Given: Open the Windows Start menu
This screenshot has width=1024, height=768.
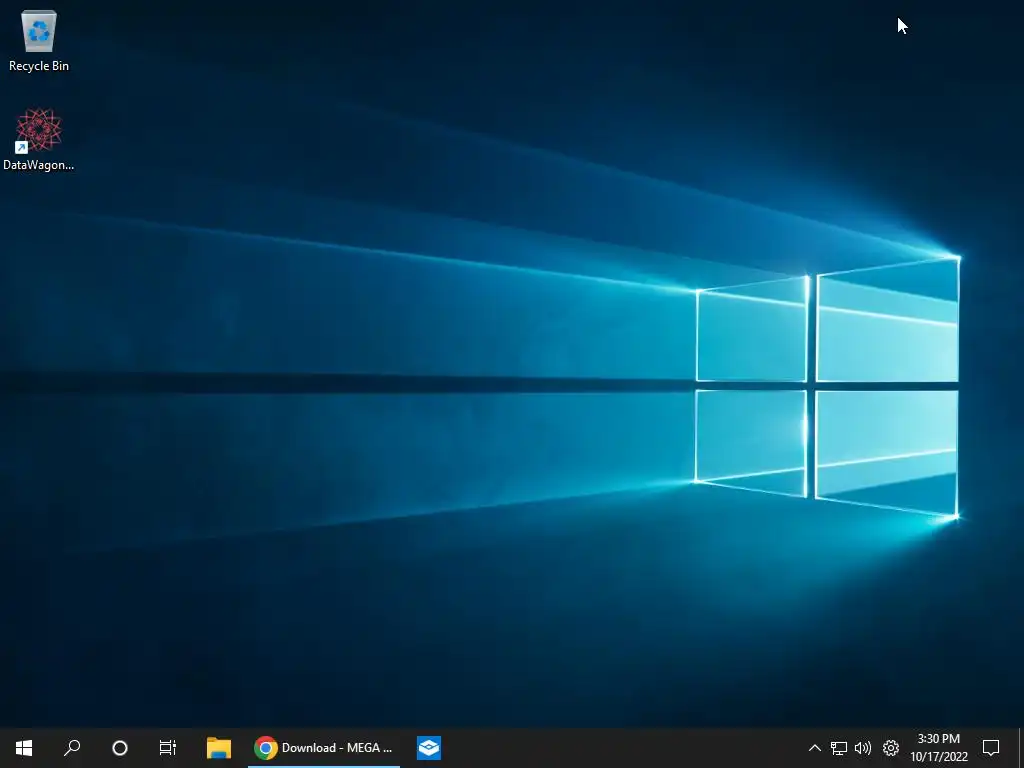Looking at the screenshot, I should pyautogui.click(x=24, y=748).
